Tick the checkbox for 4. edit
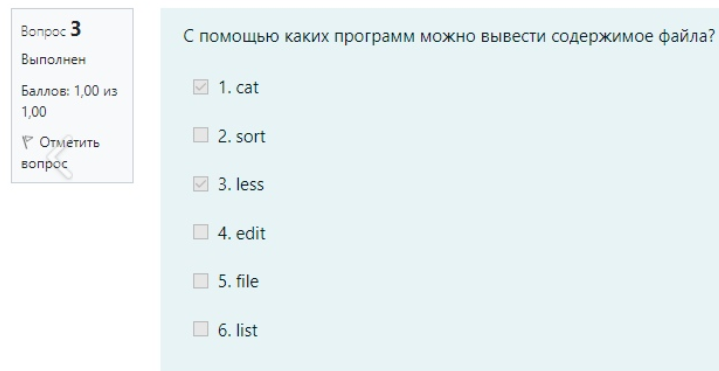 click(x=200, y=232)
